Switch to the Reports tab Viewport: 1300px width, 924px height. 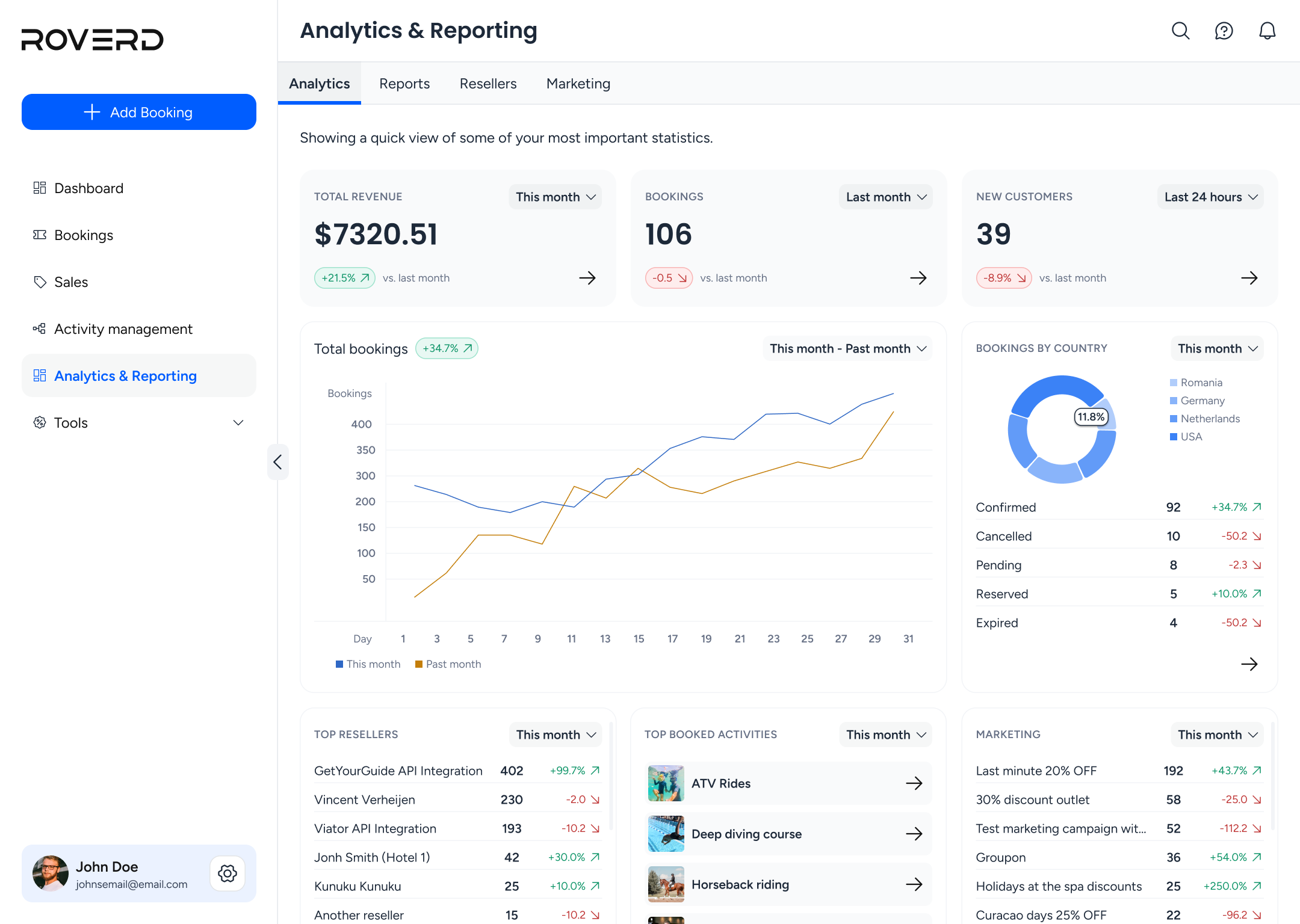click(x=404, y=84)
